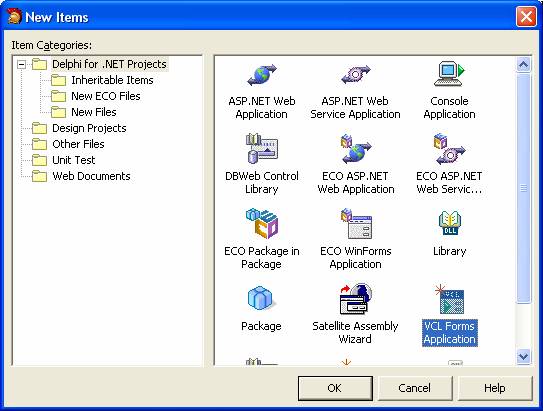Click the "ECO WinForms Application" label
This screenshot has width=543, height=411.
[356, 257]
